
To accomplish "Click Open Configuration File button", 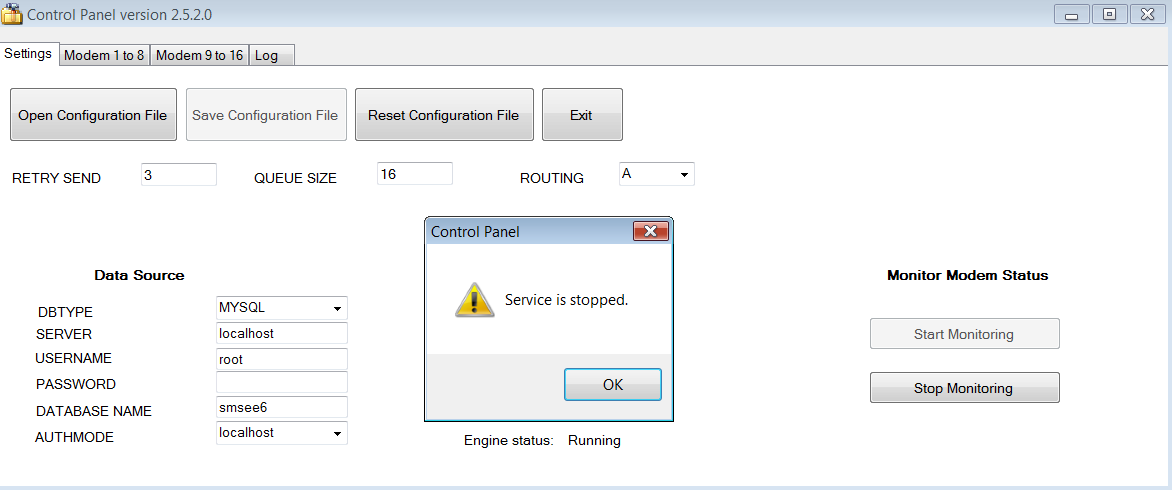I will 93,115.
